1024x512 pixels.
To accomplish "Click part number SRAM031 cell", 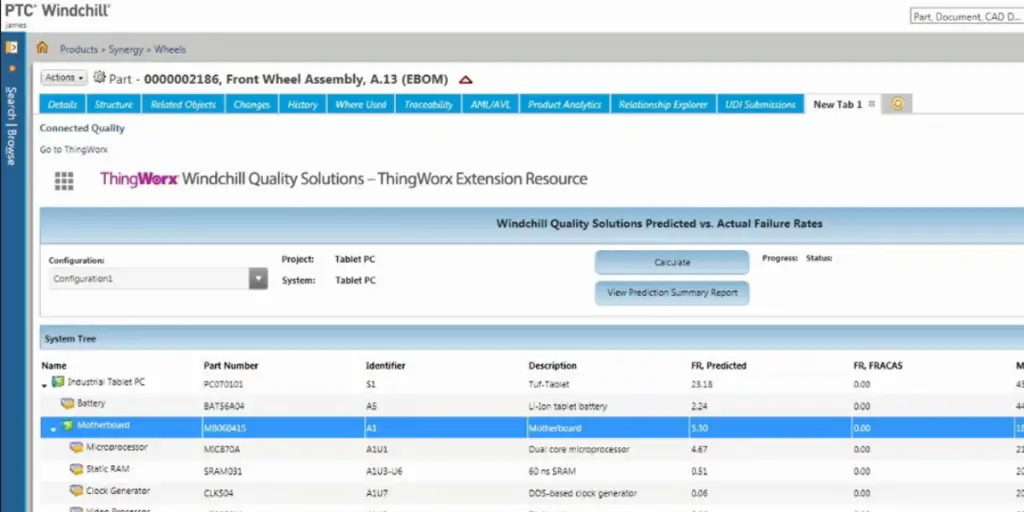I will 223,471.
